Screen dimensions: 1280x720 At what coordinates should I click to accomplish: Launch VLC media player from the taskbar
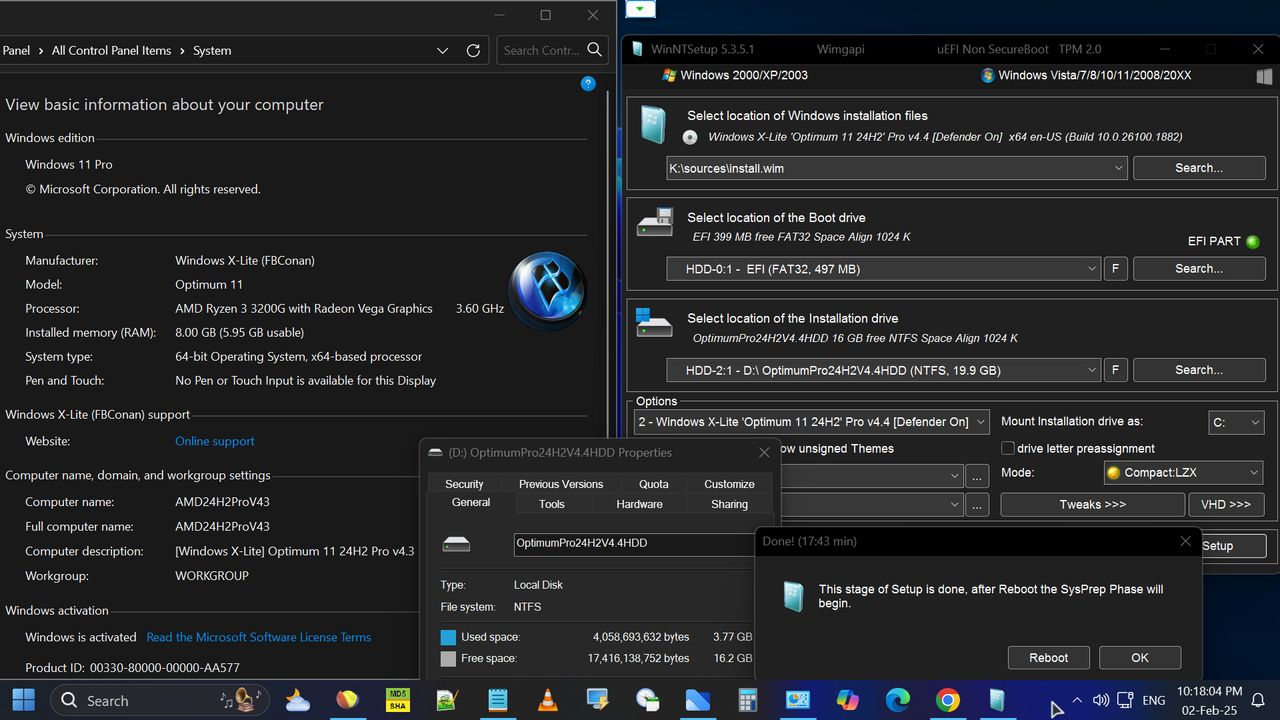tap(547, 700)
